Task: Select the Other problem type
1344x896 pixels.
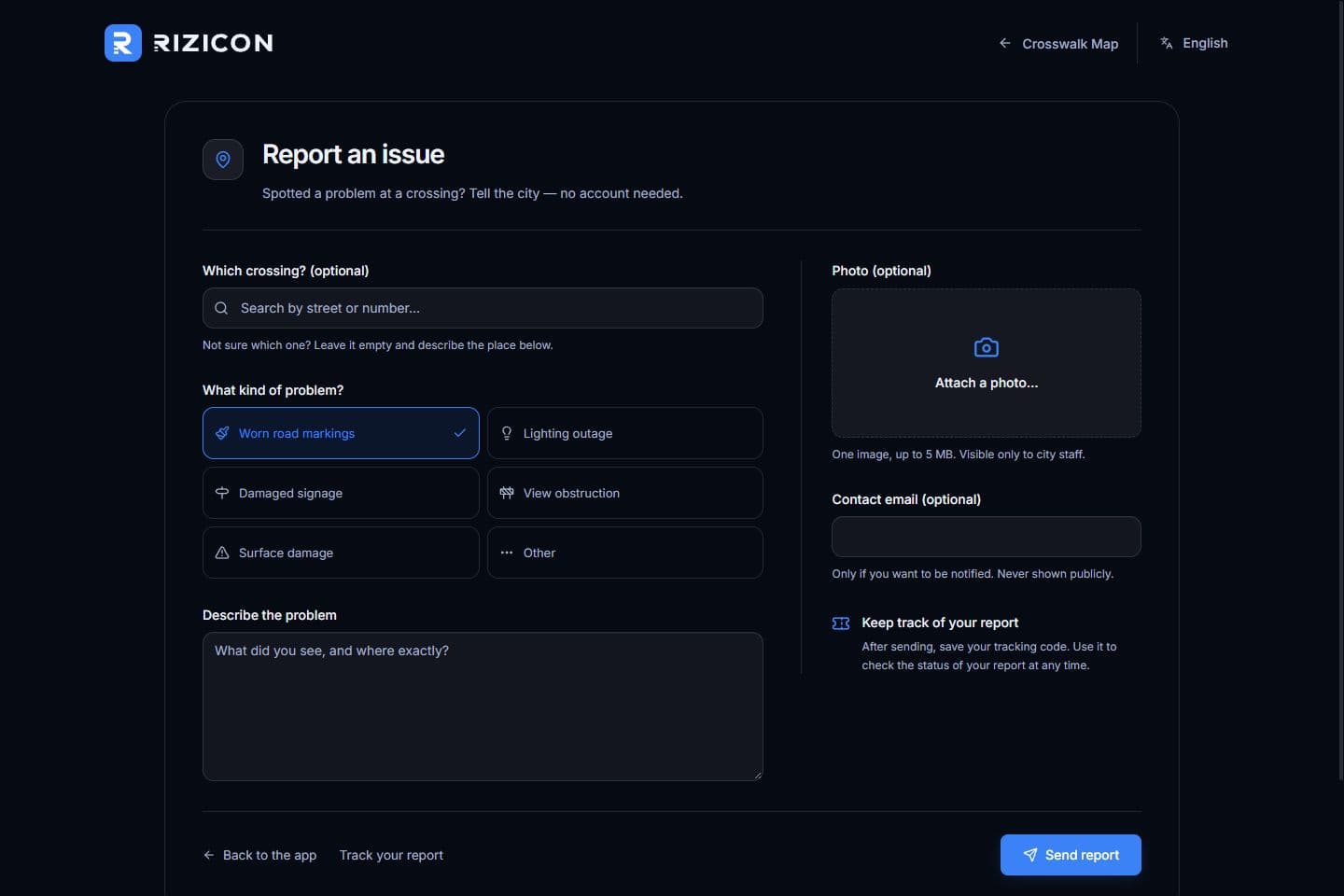Action: tap(625, 553)
